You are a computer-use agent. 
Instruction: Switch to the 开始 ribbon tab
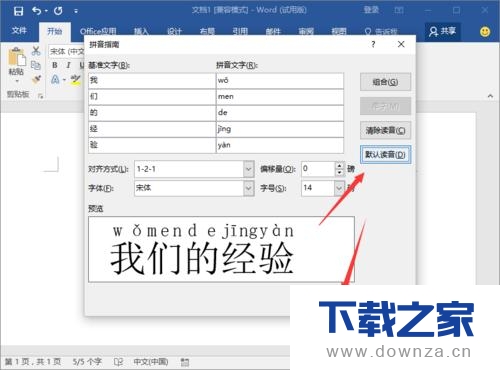point(55,31)
